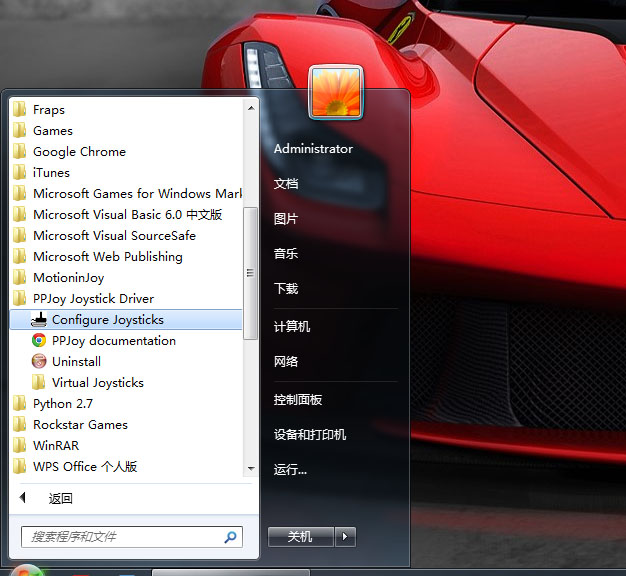Image resolution: width=626 pixels, height=576 pixels.
Task: Click the Uninstall program icon
Action: 39,362
